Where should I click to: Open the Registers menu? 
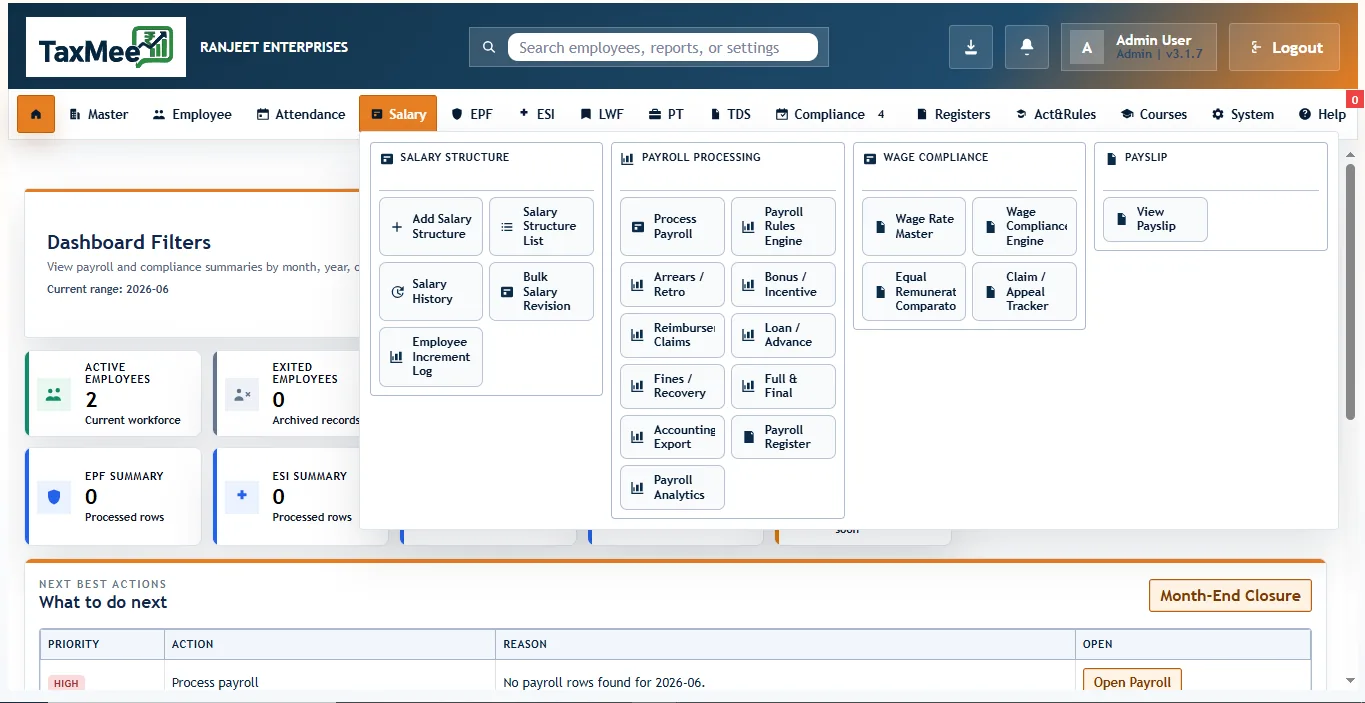click(953, 114)
